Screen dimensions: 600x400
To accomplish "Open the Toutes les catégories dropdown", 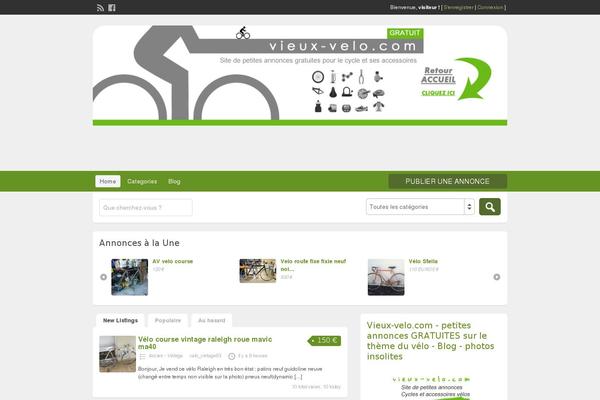I will coord(420,207).
